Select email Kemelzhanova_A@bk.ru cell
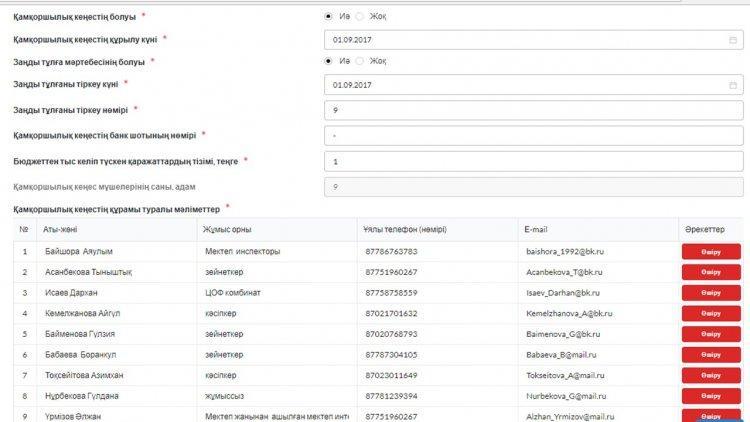Viewport: 750px width, 422px height. (598, 313)
